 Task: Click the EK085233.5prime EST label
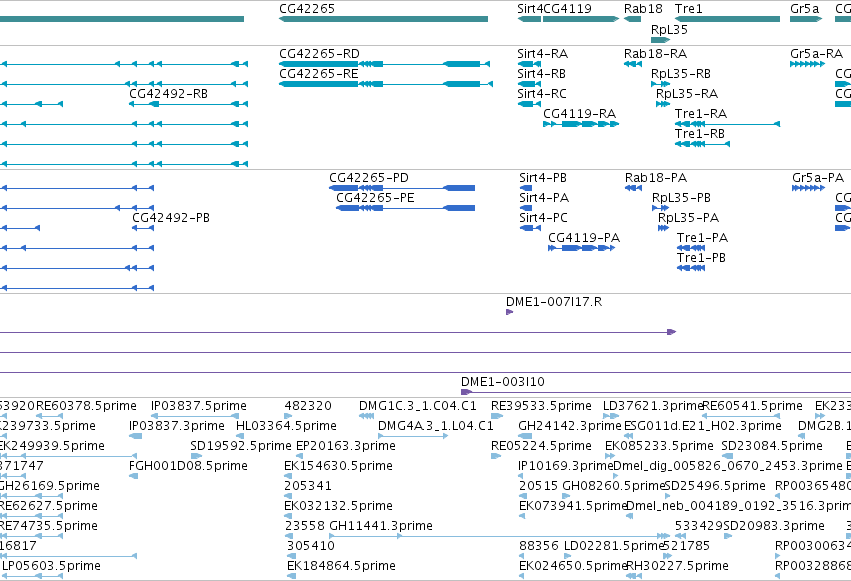click(x=659, y=446)
